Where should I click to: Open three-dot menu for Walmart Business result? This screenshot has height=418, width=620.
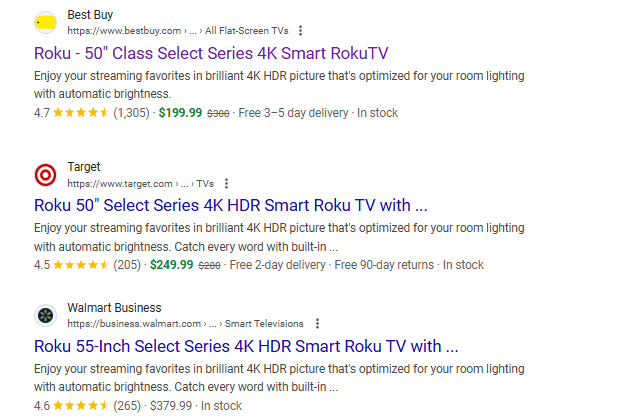coord(317,323)
